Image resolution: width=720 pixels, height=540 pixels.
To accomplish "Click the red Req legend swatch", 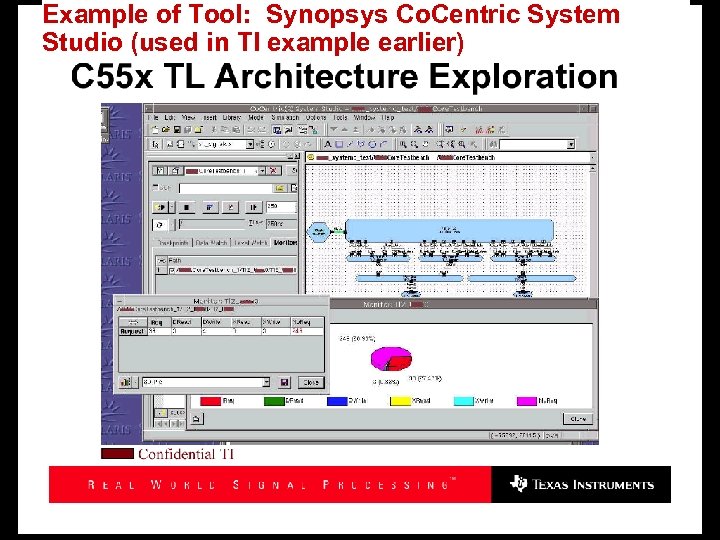I will coord(211,401).
